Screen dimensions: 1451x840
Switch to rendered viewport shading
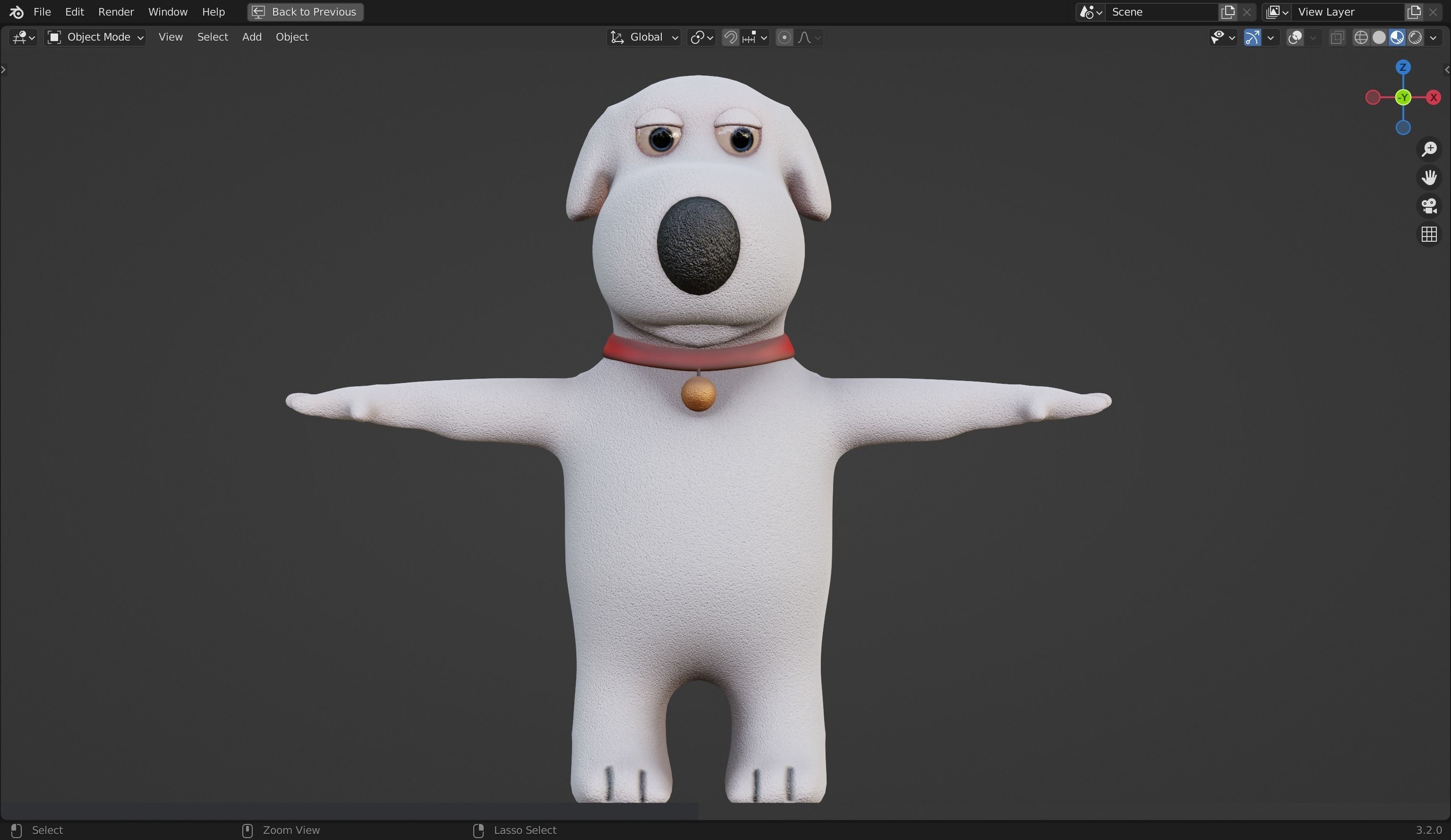point(1415,37)
